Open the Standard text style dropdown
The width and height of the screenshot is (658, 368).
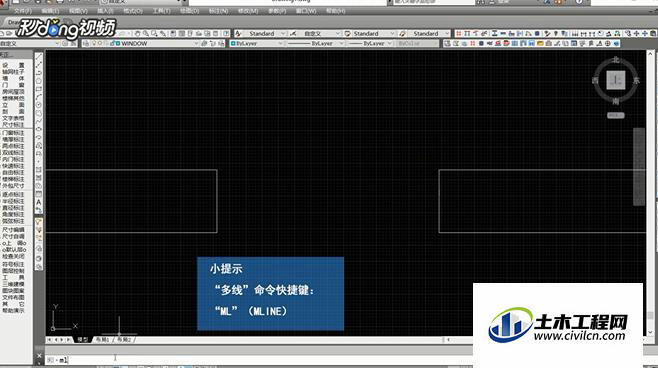[283, 33]
